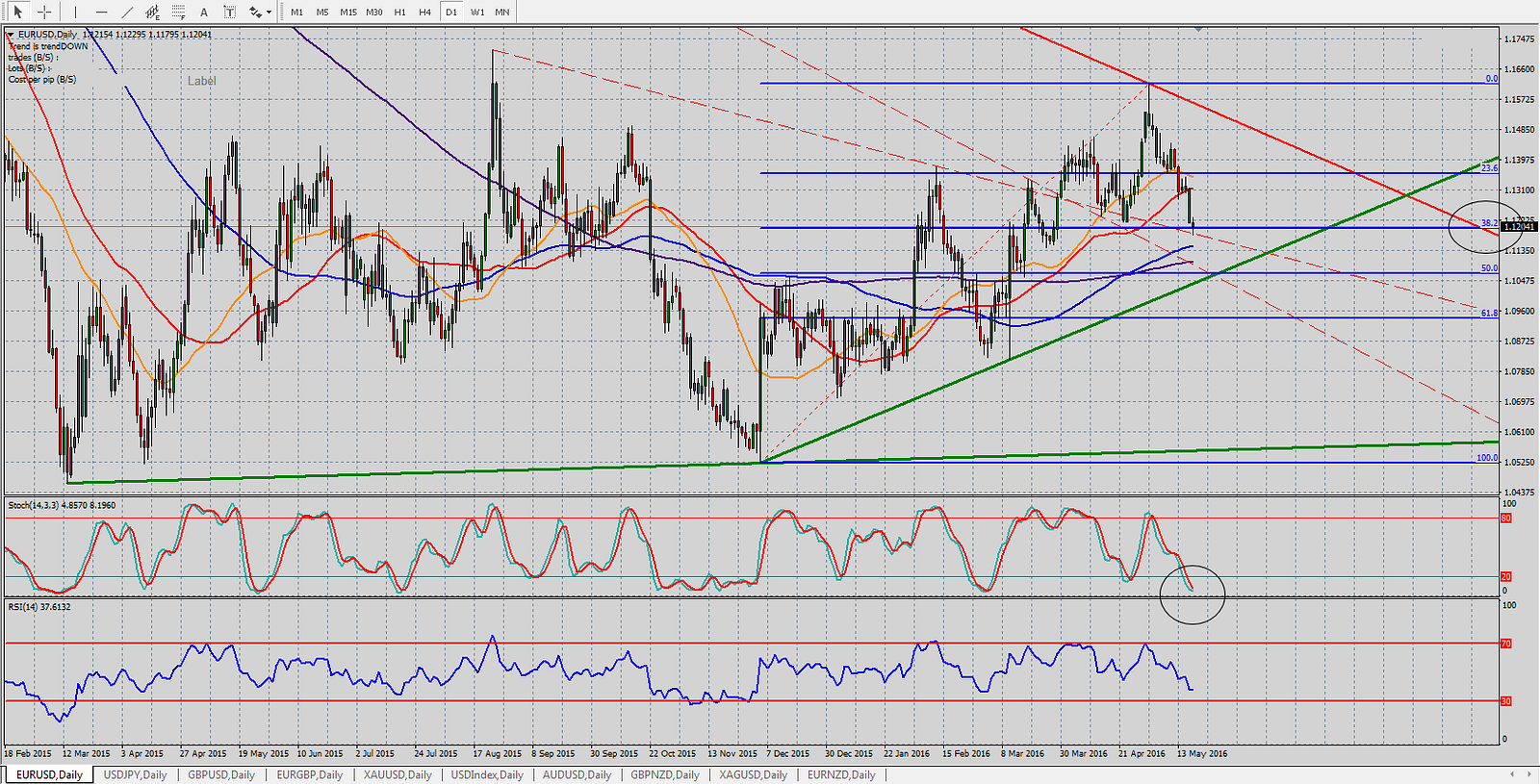Select the cursor pointer tool

(17, 12)
